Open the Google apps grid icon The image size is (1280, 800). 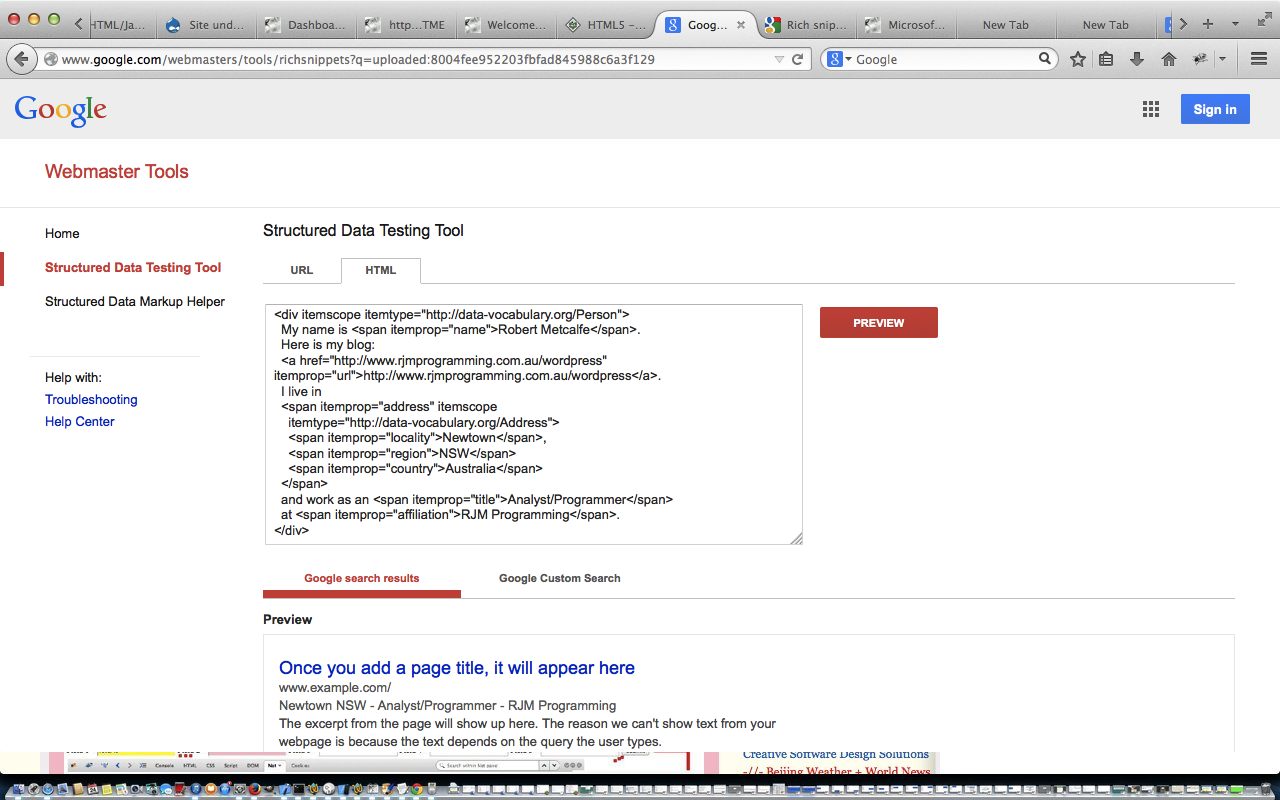pos(1150,109)
